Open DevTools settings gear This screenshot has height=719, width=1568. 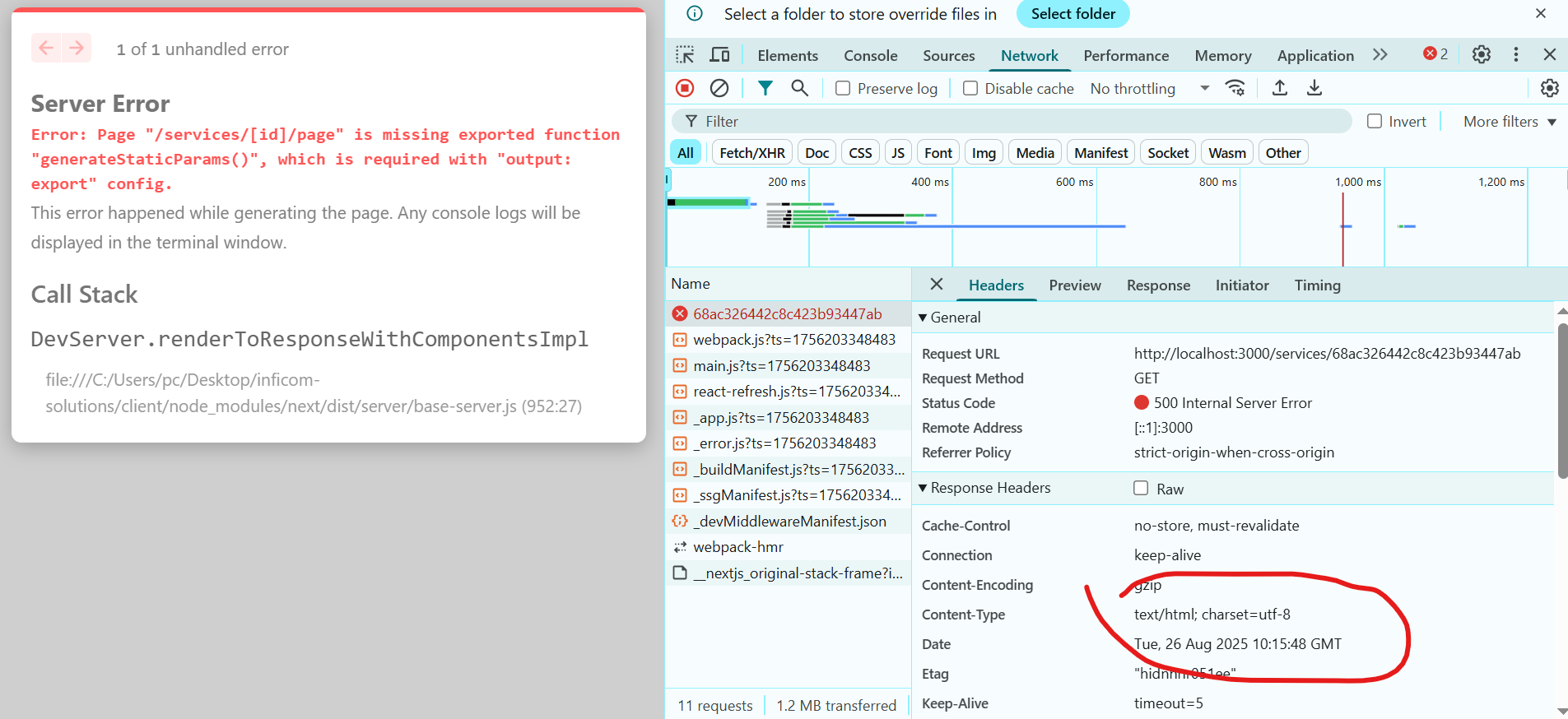[x=1482, y=55]
